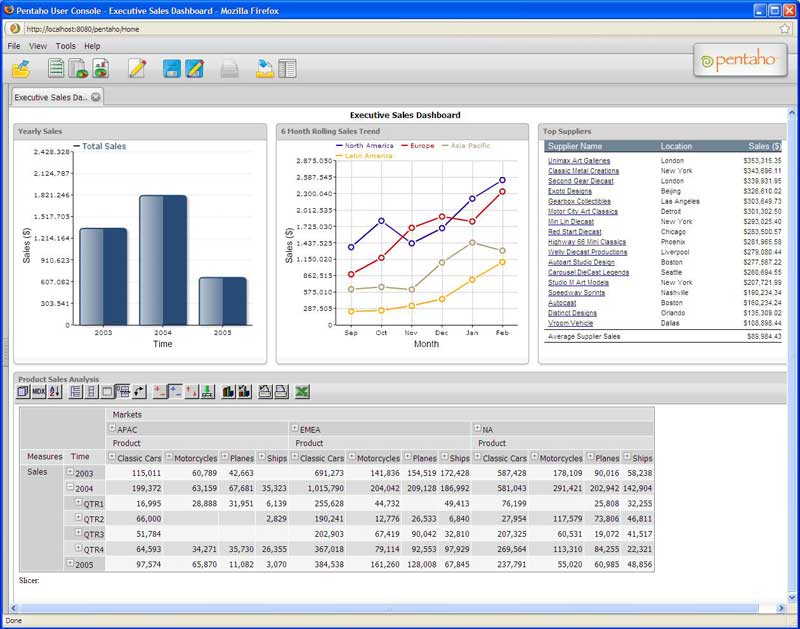Image resolution: width=800 pixels, height=629 pixels.
Task: Click the Drill Through green arrow icon
Action: coord(208,392)
